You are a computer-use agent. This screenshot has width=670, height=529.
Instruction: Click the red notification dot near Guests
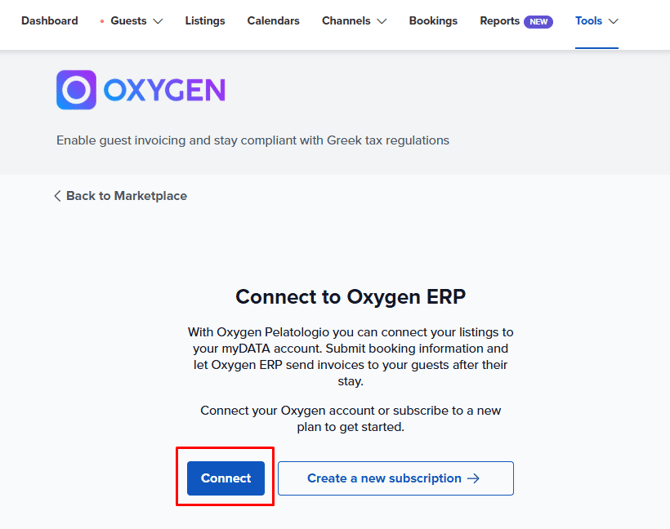coord(102,21)
